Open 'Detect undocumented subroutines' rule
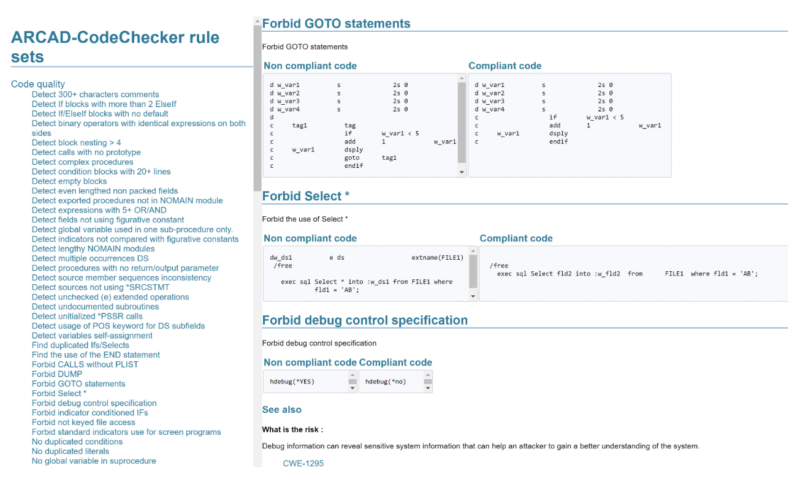Screen dimensions: 800x482 (95, 307)
